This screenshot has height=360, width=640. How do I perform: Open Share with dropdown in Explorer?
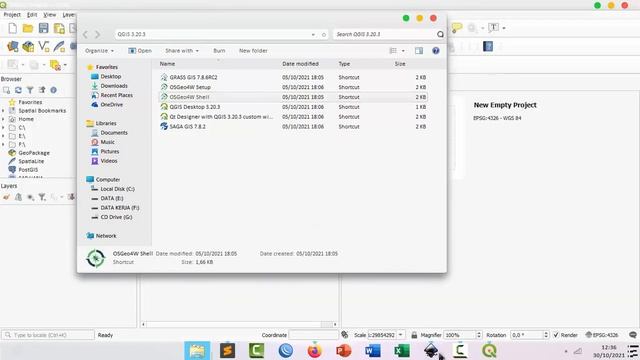[x=182, y=51]
